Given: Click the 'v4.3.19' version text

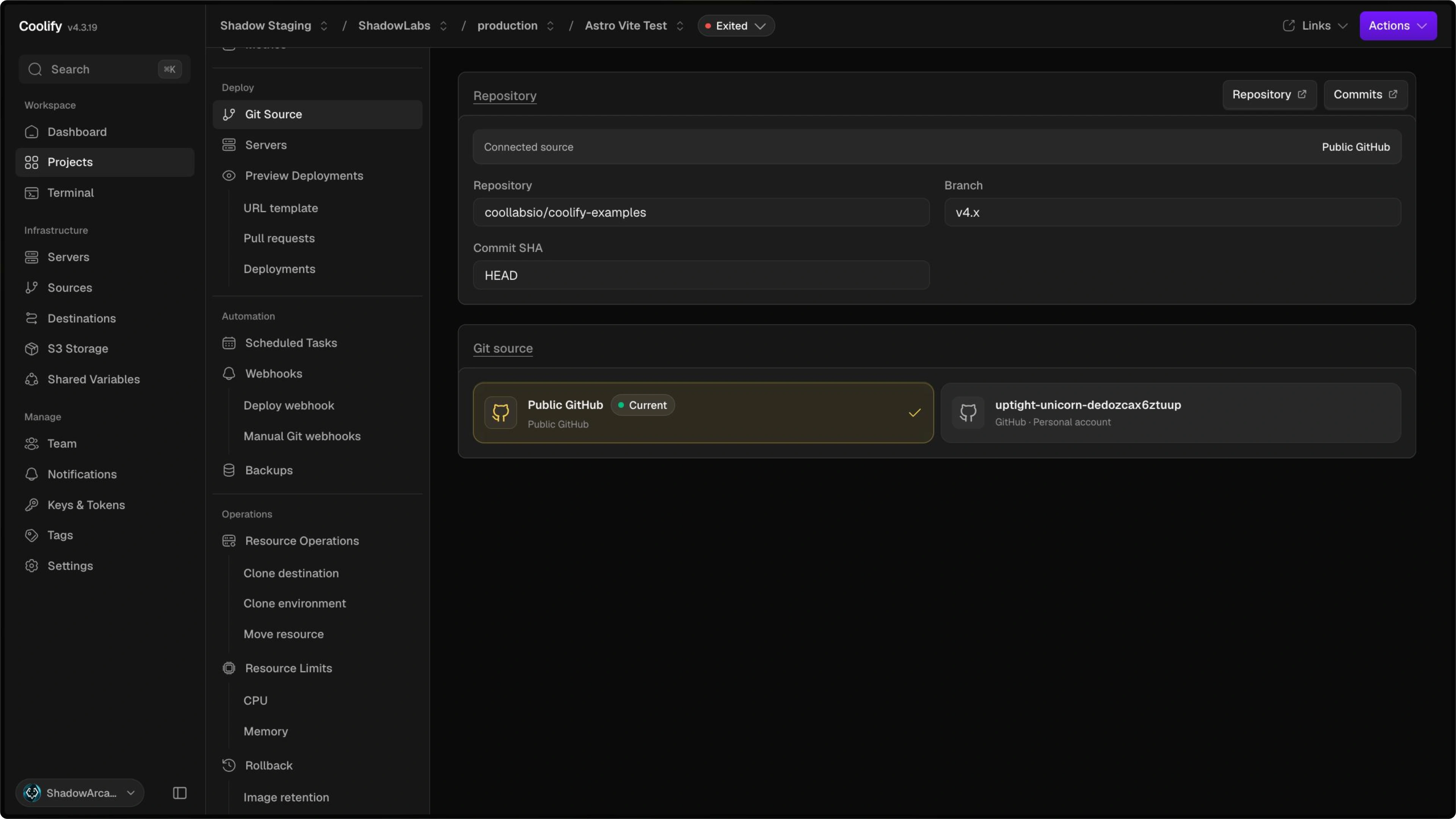Looking at the screenshot, I should coord(82,27).
